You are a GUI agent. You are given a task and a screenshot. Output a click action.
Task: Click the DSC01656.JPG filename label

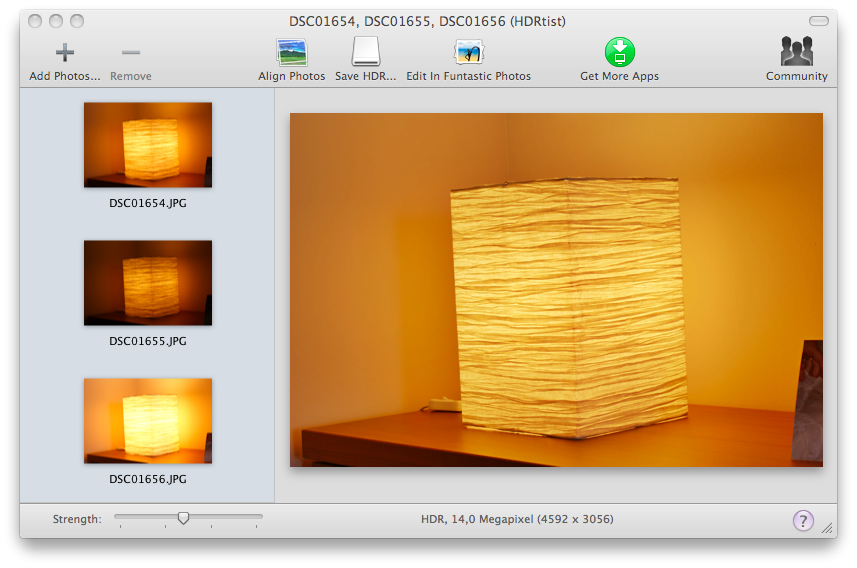[x=148, y=479]
